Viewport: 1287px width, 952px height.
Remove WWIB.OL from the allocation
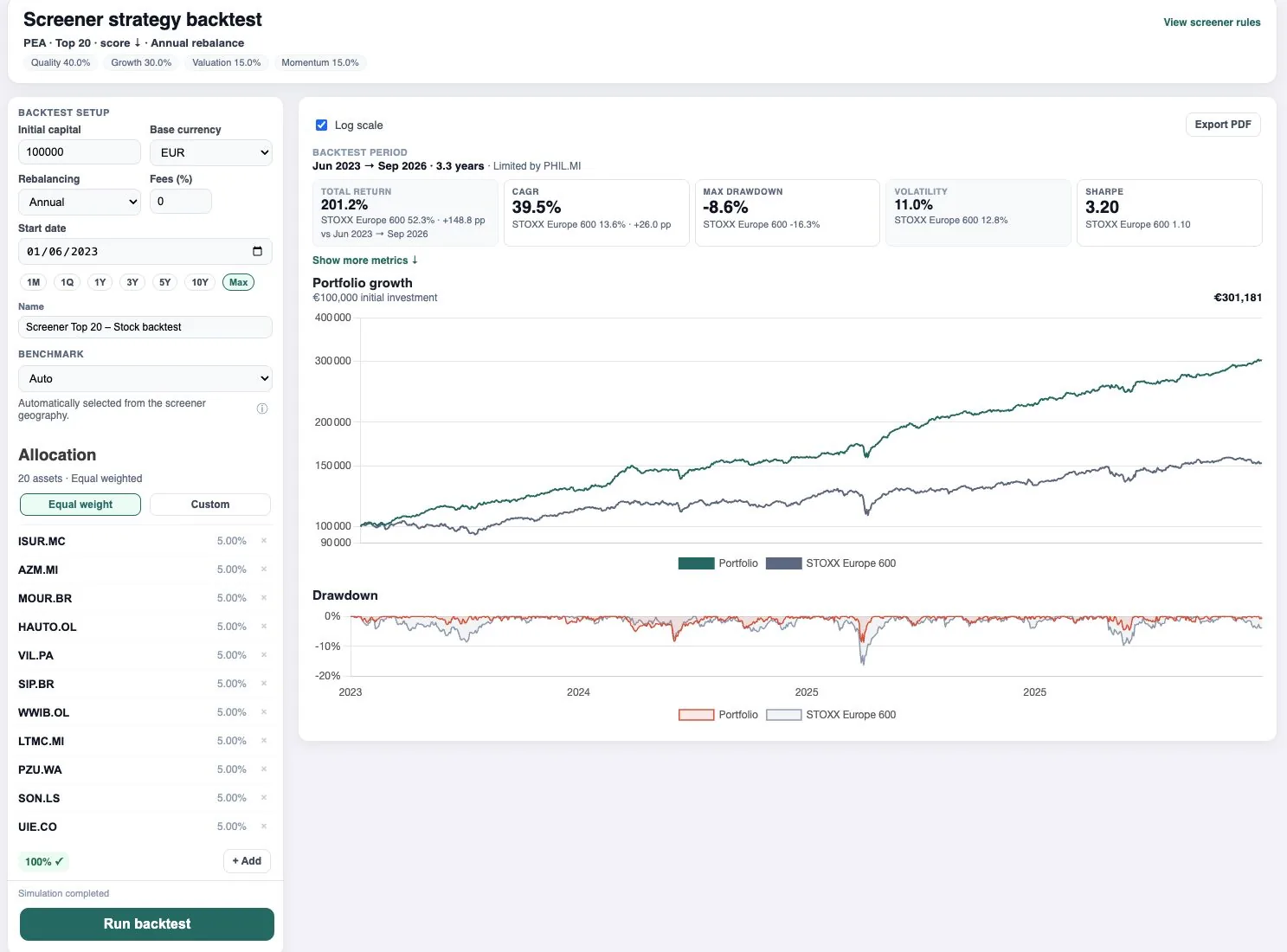(x=264, y=712)
